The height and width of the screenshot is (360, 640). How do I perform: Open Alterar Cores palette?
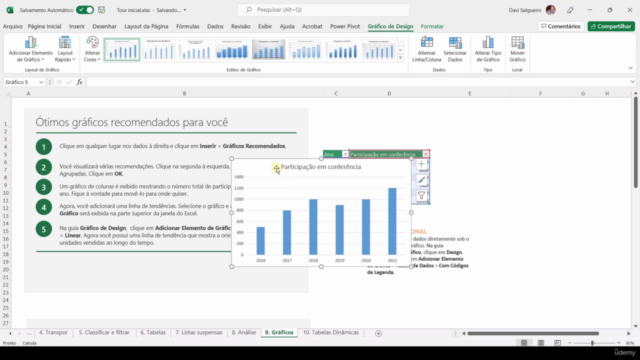[92, 49]
